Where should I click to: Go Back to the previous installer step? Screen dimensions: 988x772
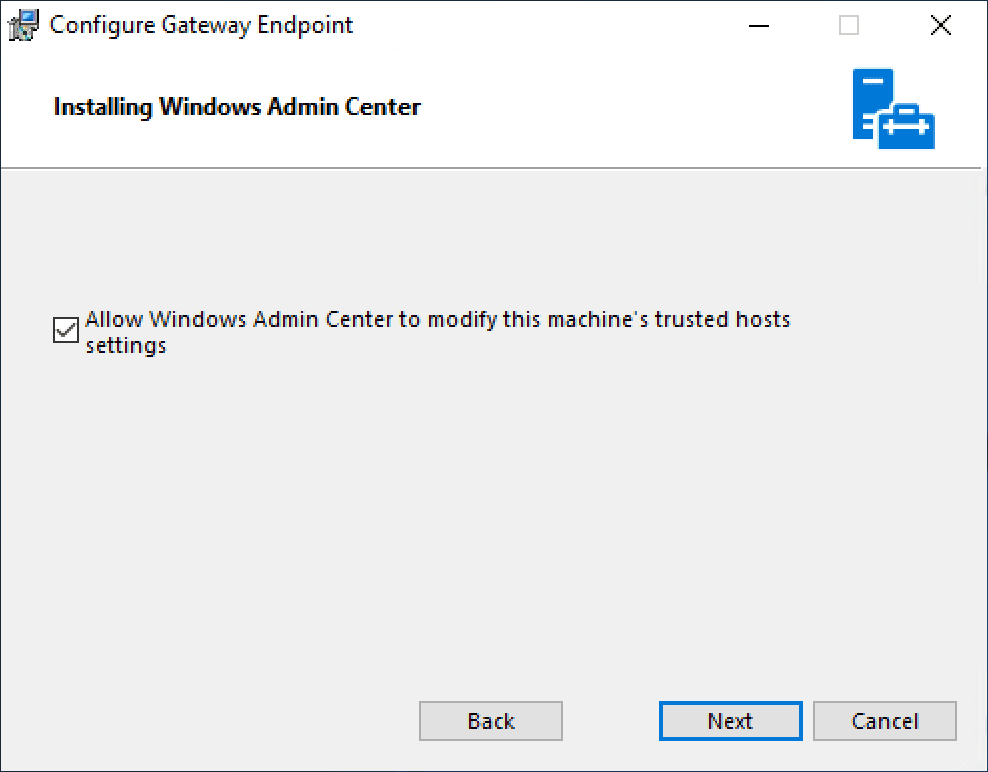tap(491, 721)
